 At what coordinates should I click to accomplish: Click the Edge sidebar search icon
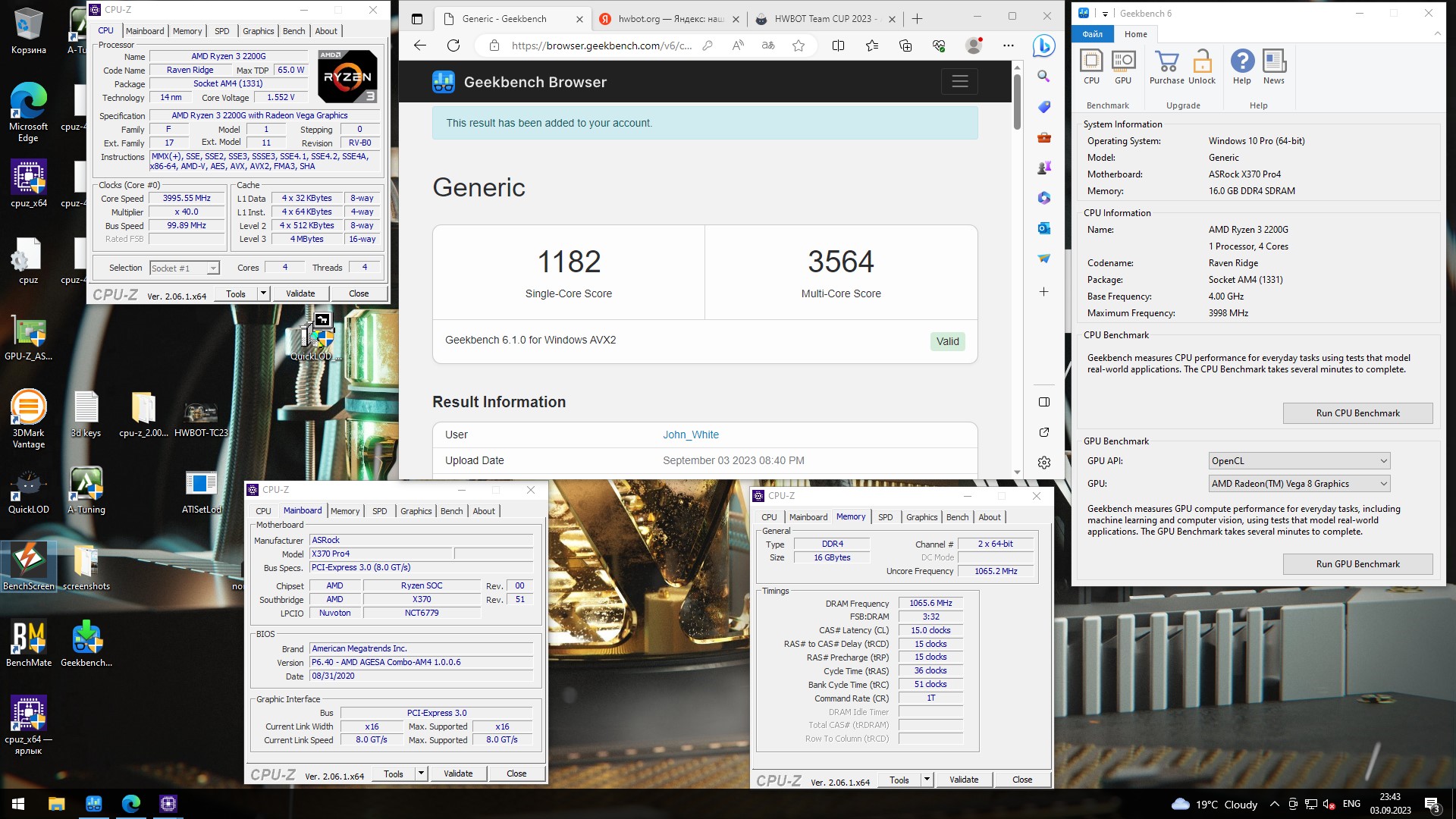[x=1044, y=77]
